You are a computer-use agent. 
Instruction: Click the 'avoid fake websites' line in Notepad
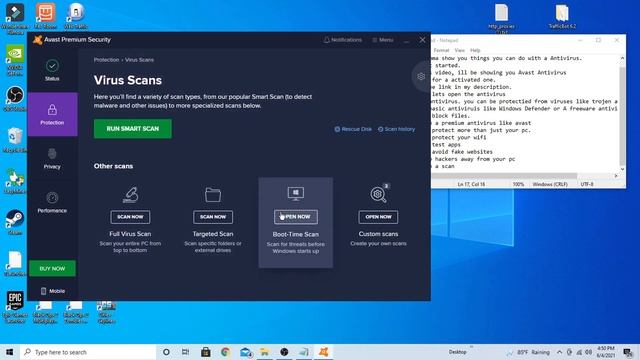click(x=462, y=151)
